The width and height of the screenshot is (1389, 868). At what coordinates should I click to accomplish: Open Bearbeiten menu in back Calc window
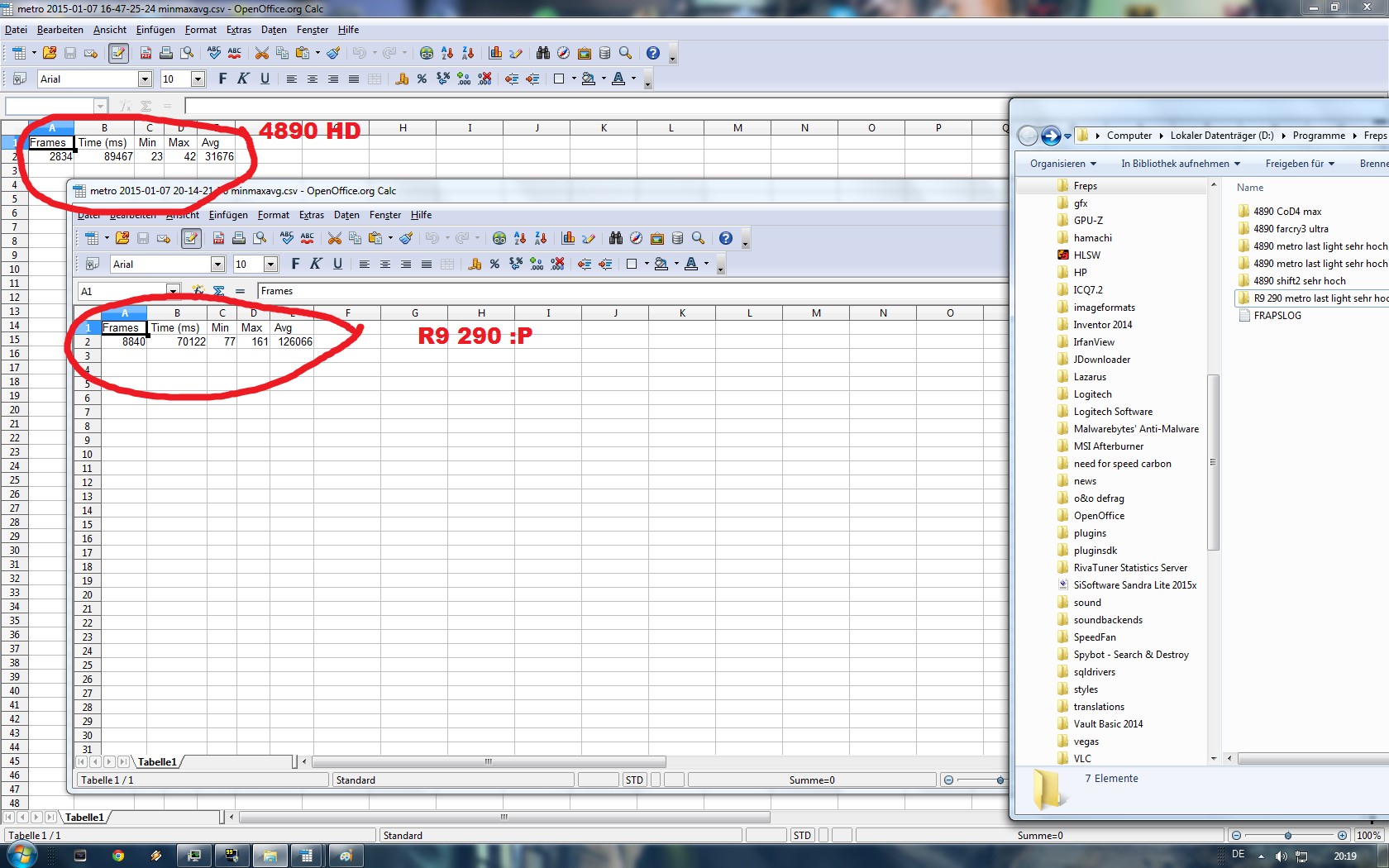coord(60,30)
